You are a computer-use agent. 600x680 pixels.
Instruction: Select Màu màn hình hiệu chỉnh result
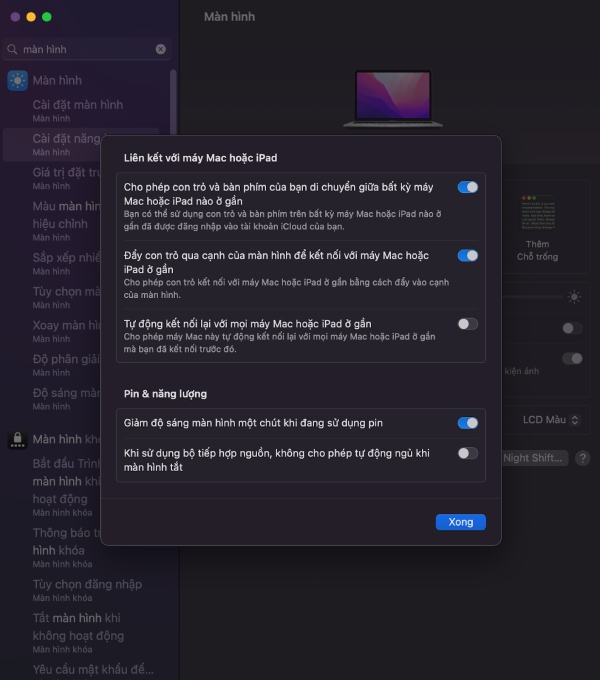pos(67,221)
